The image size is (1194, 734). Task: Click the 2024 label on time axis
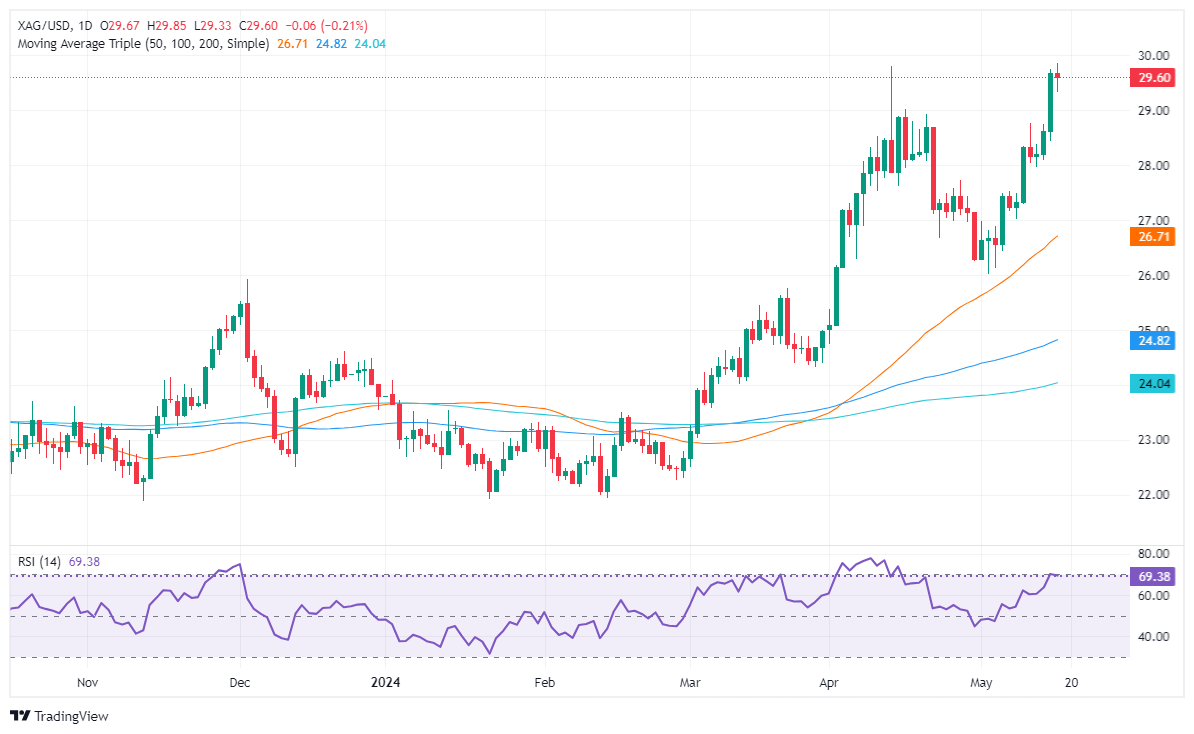click(385, 682)
